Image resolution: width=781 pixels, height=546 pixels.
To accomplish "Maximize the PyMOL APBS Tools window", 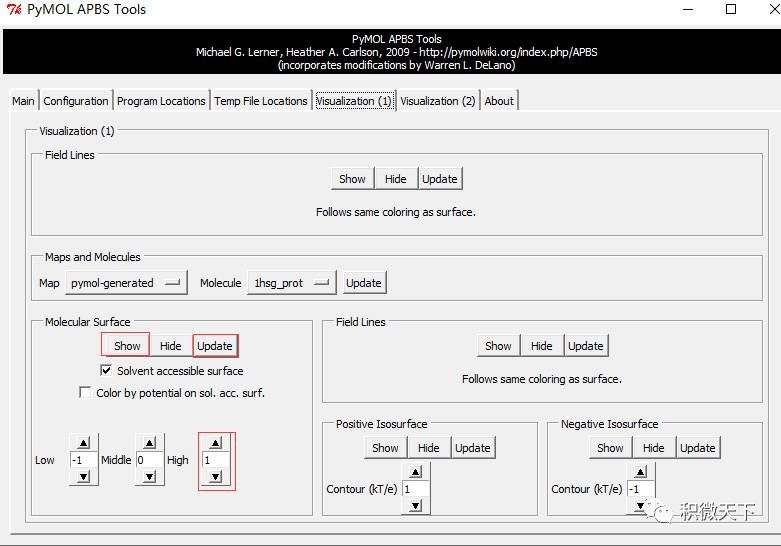I will tap(731, 9).
